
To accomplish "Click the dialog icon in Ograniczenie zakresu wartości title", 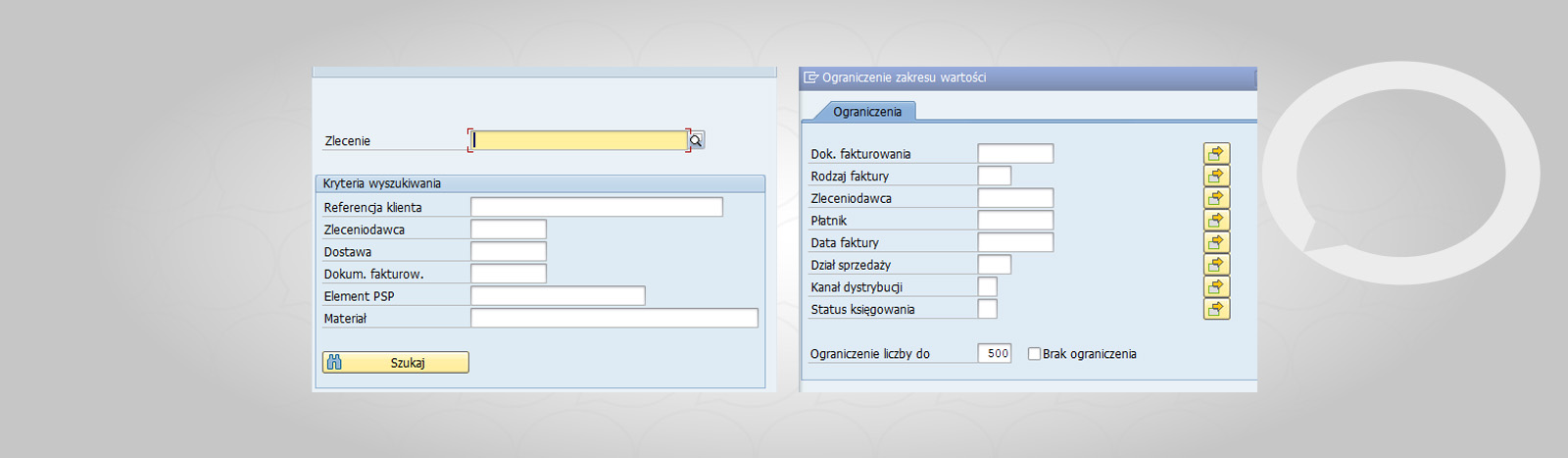I will pos(810,77).
